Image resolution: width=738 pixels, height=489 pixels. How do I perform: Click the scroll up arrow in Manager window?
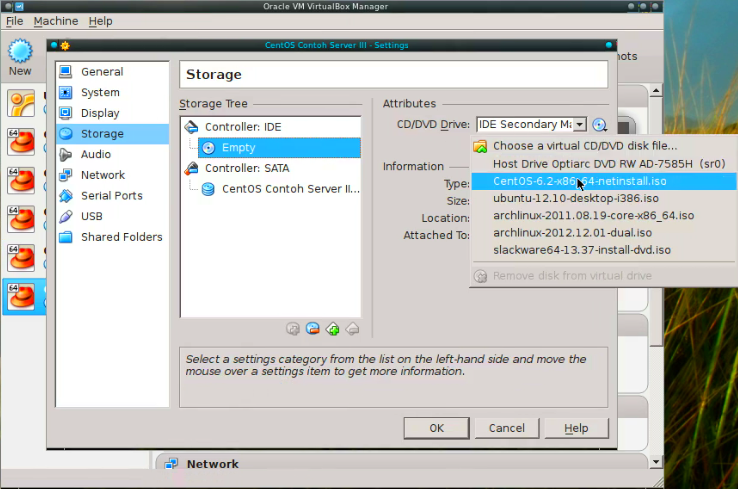[x=656, y=90]
